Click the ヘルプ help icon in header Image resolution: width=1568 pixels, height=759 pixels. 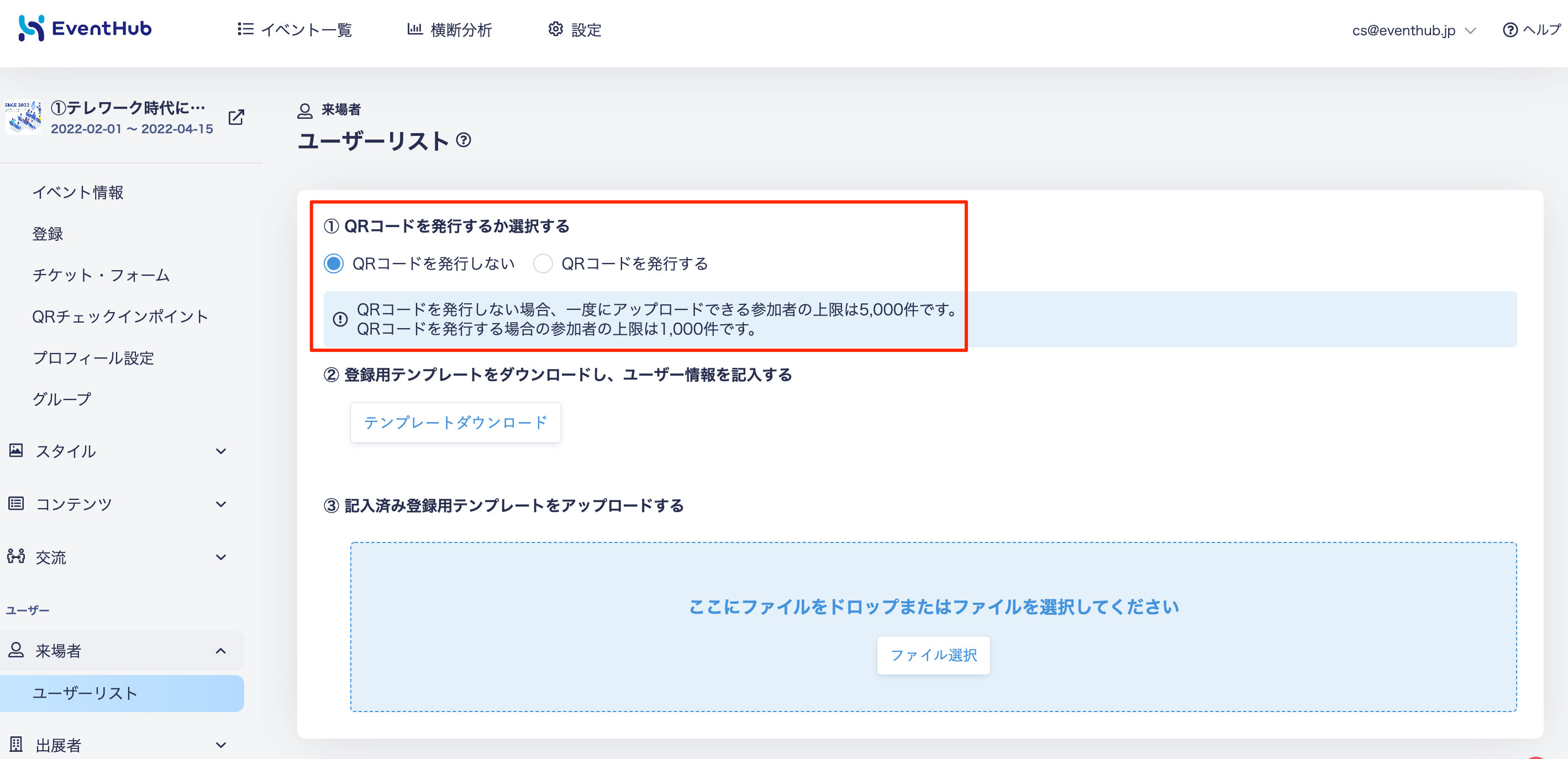pyautogui.click(x=1509, y=30)
